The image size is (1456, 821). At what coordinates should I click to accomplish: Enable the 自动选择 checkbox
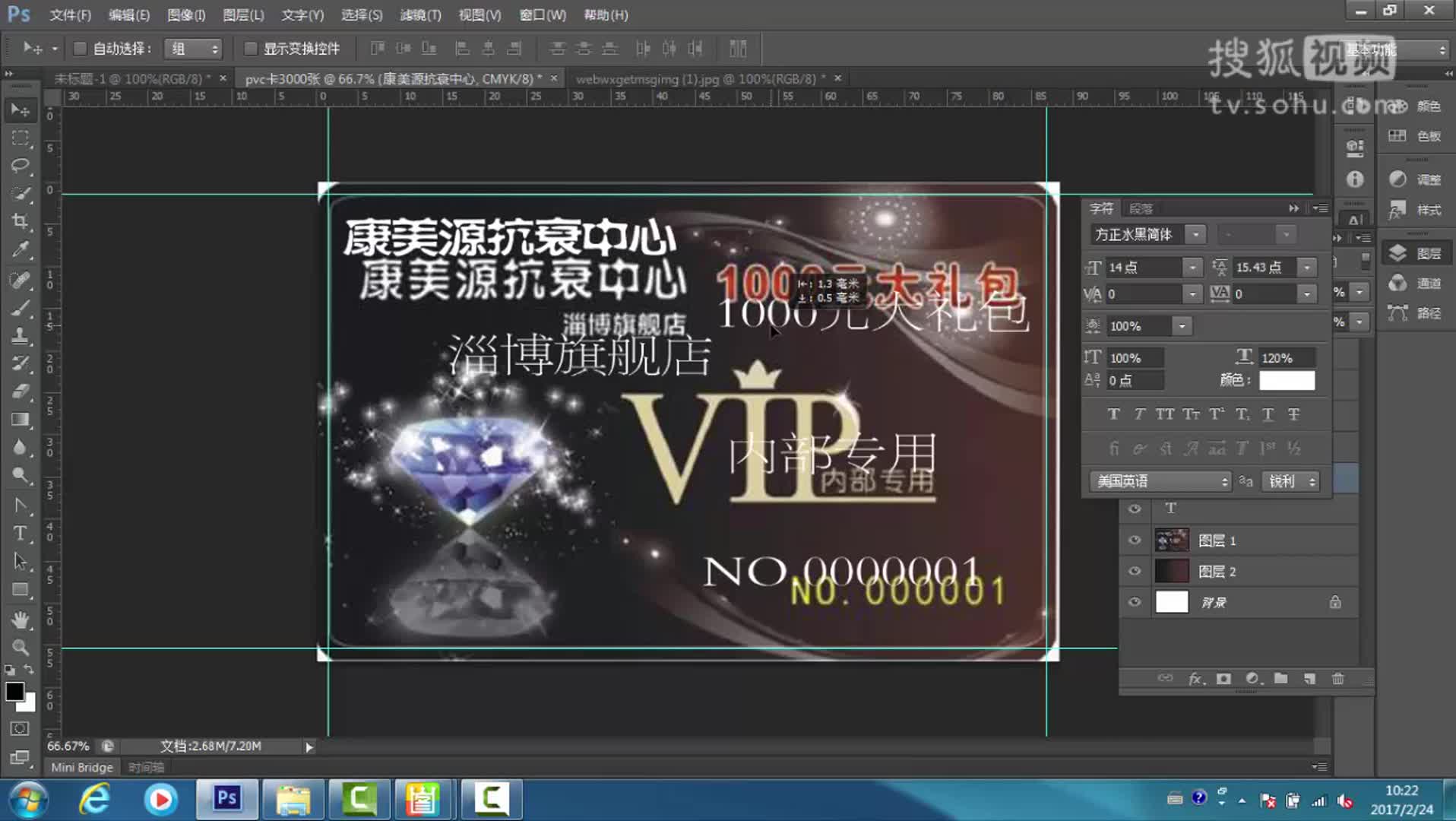(x=80, y=48)
